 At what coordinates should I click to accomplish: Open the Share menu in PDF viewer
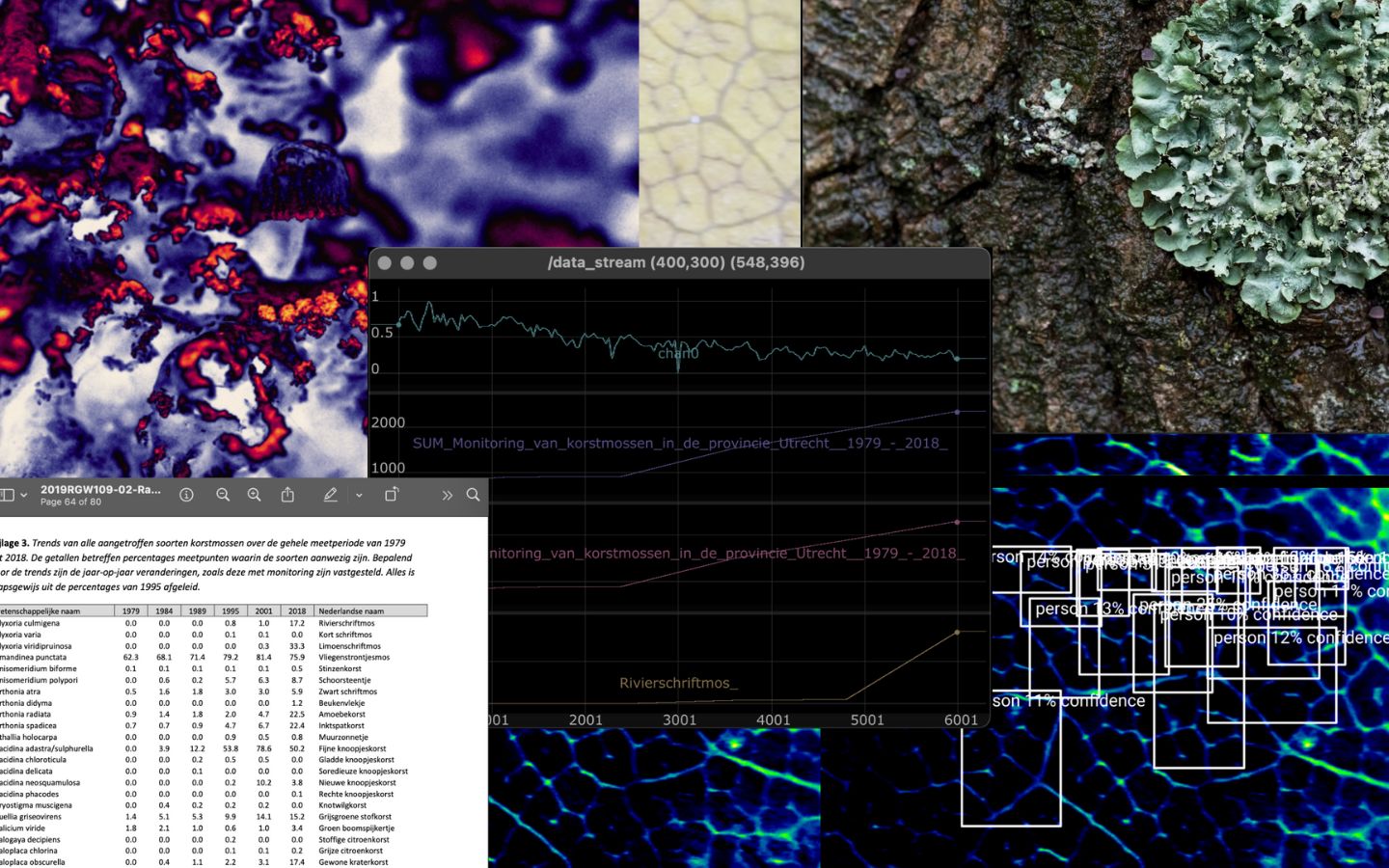(287, 495)
